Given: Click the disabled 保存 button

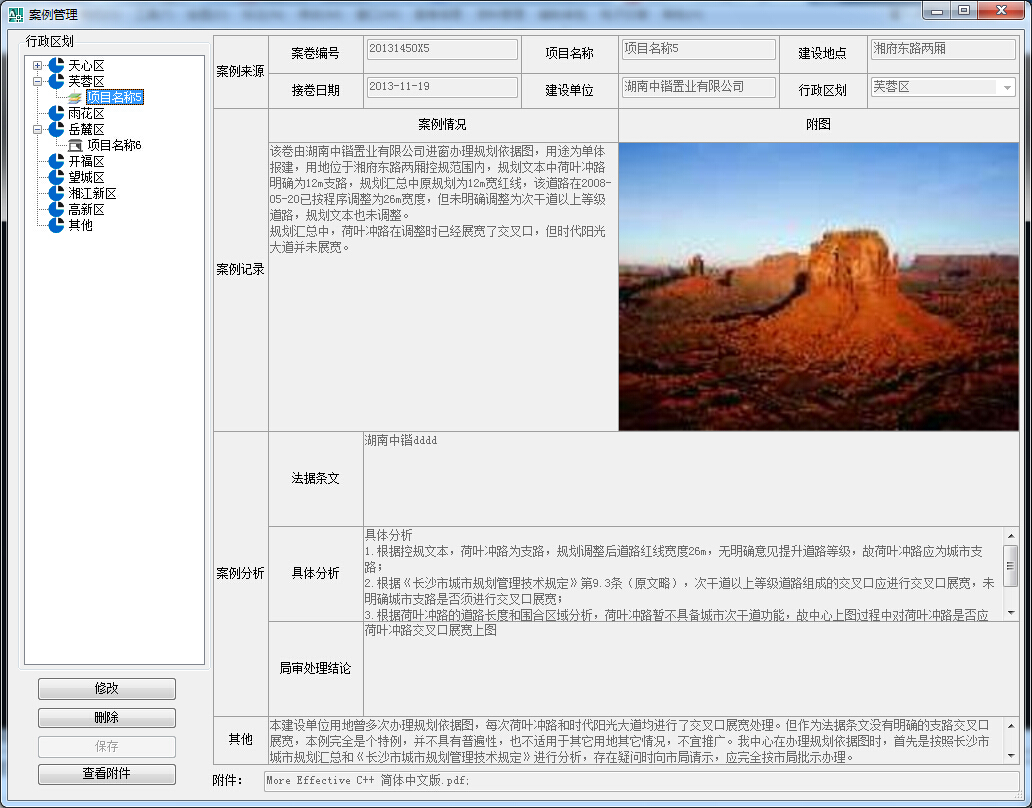Looking at the screenshot, I should [x=107, y=746].
